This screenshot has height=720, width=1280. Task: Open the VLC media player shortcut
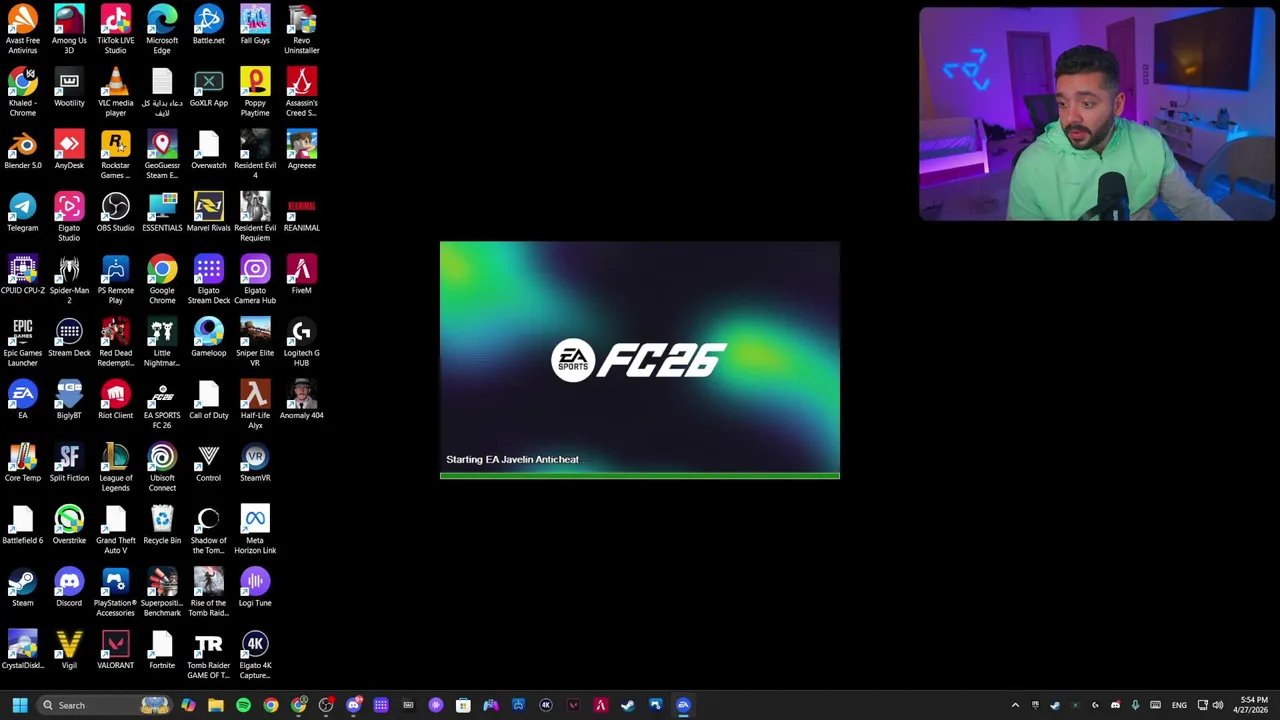click(115, 92)
